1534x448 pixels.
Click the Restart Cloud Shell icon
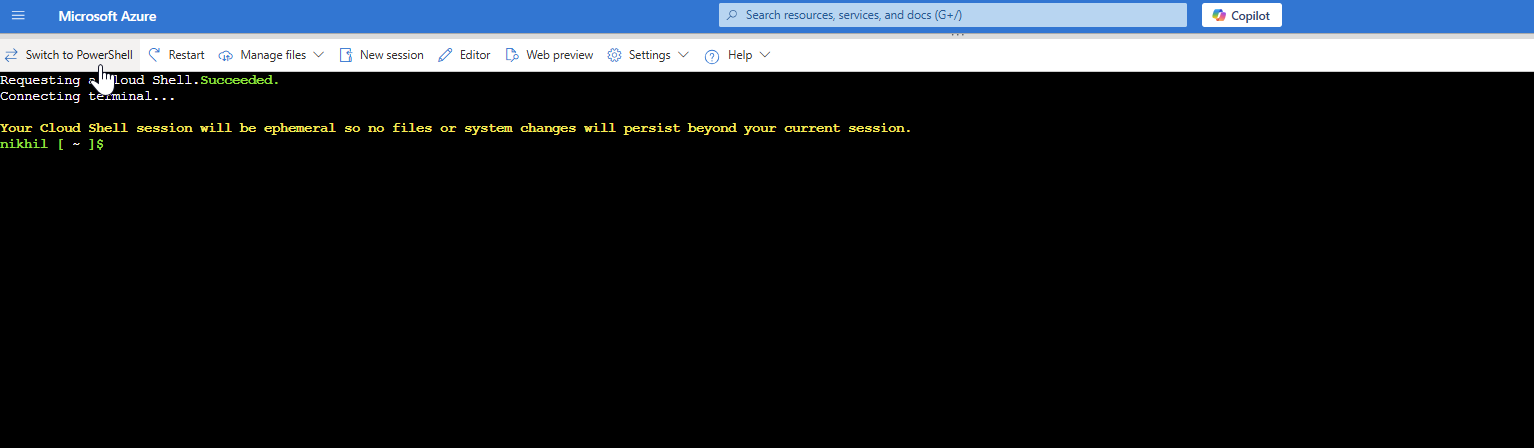[x=155, y=55]
